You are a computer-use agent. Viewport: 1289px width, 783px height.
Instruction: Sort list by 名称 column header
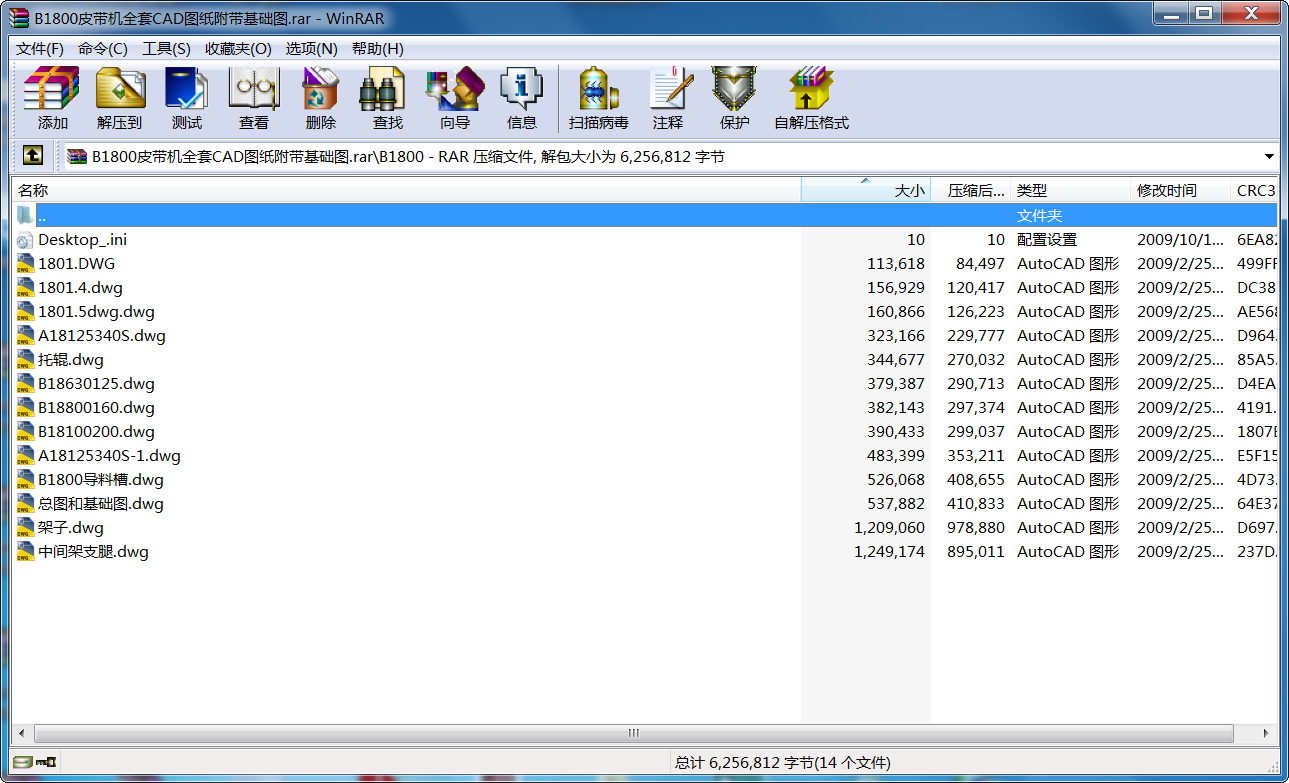(x=400, y=190)
